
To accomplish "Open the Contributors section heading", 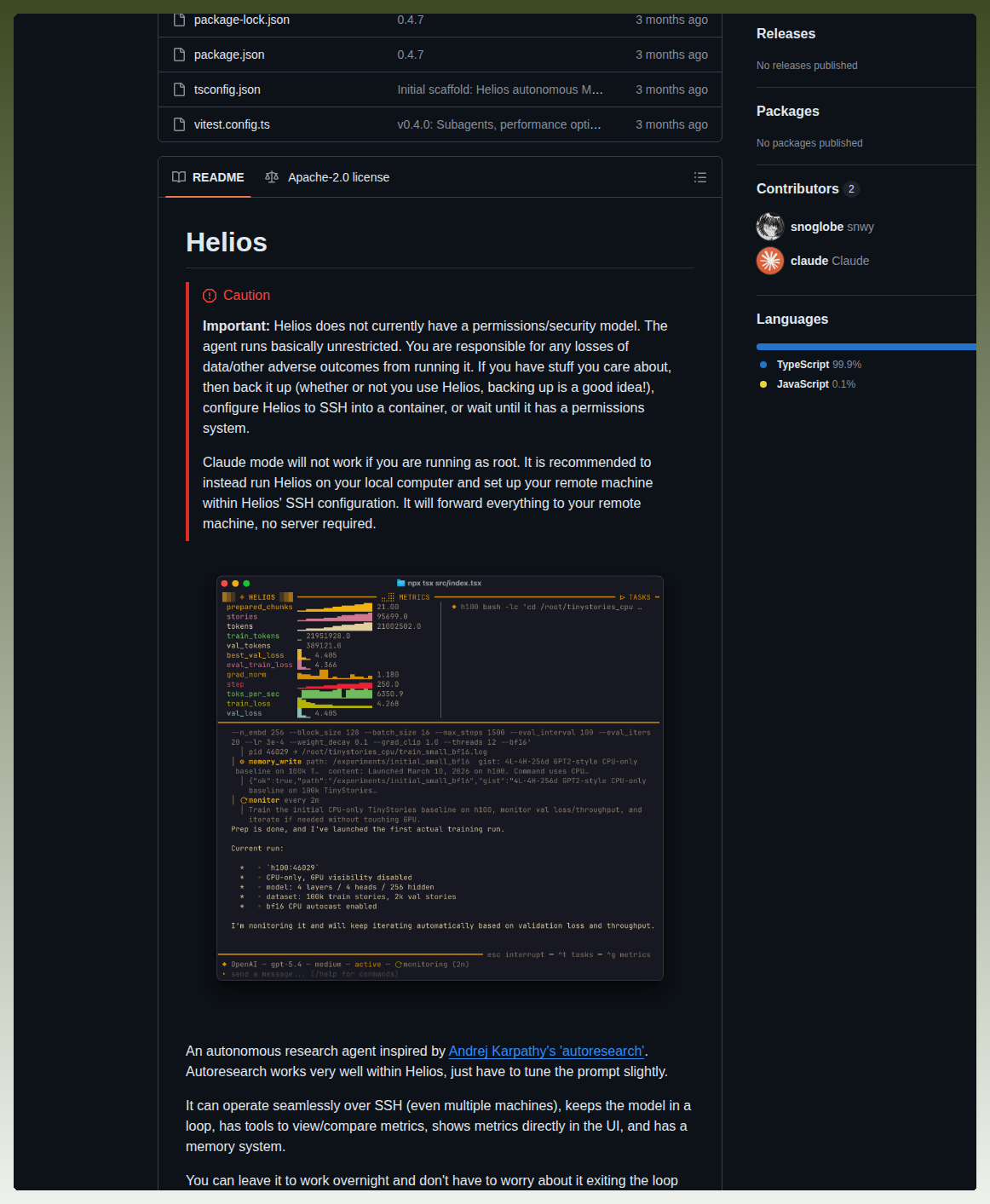I will point(797,189).
